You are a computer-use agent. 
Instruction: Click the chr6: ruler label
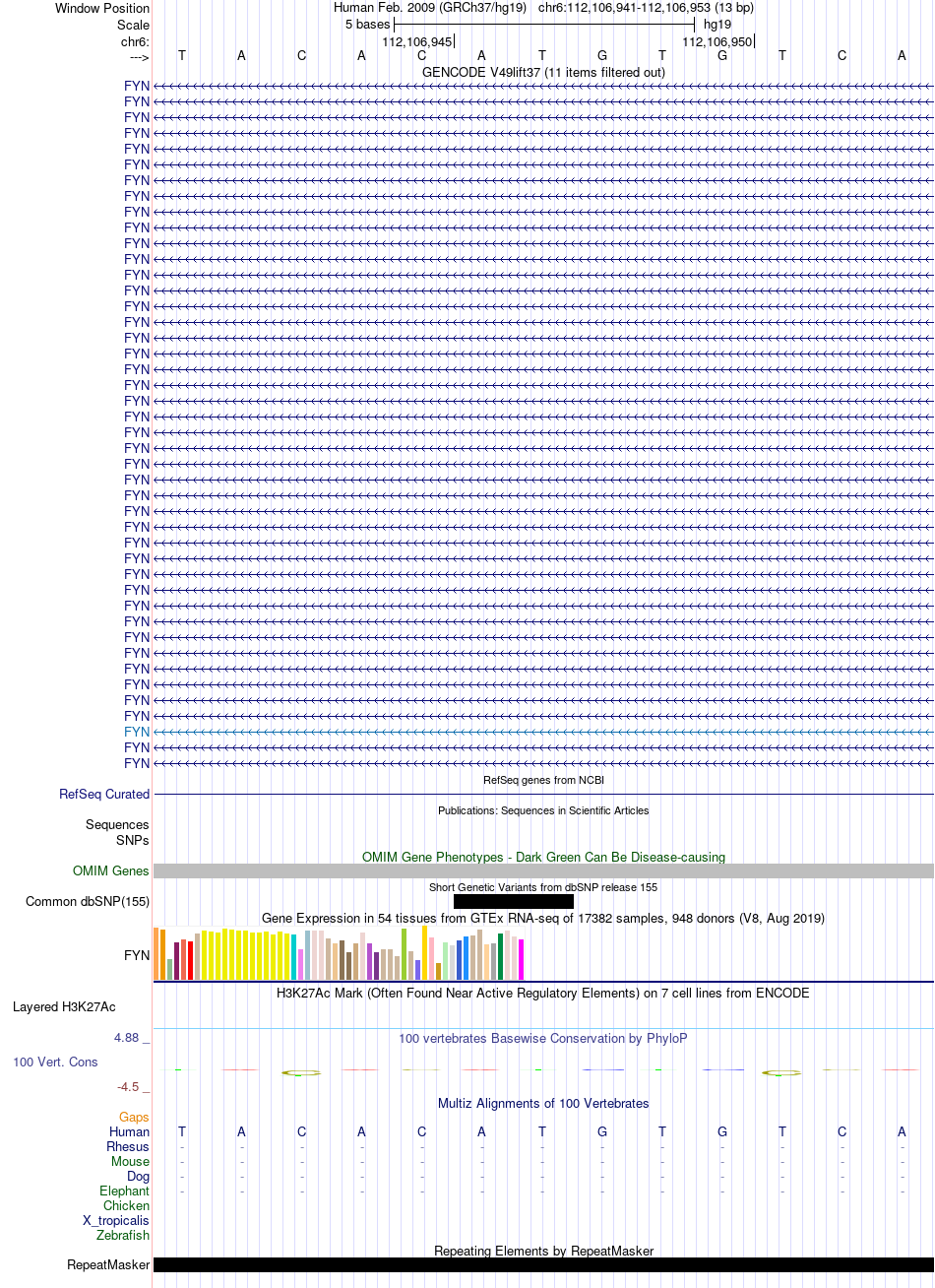135,41
